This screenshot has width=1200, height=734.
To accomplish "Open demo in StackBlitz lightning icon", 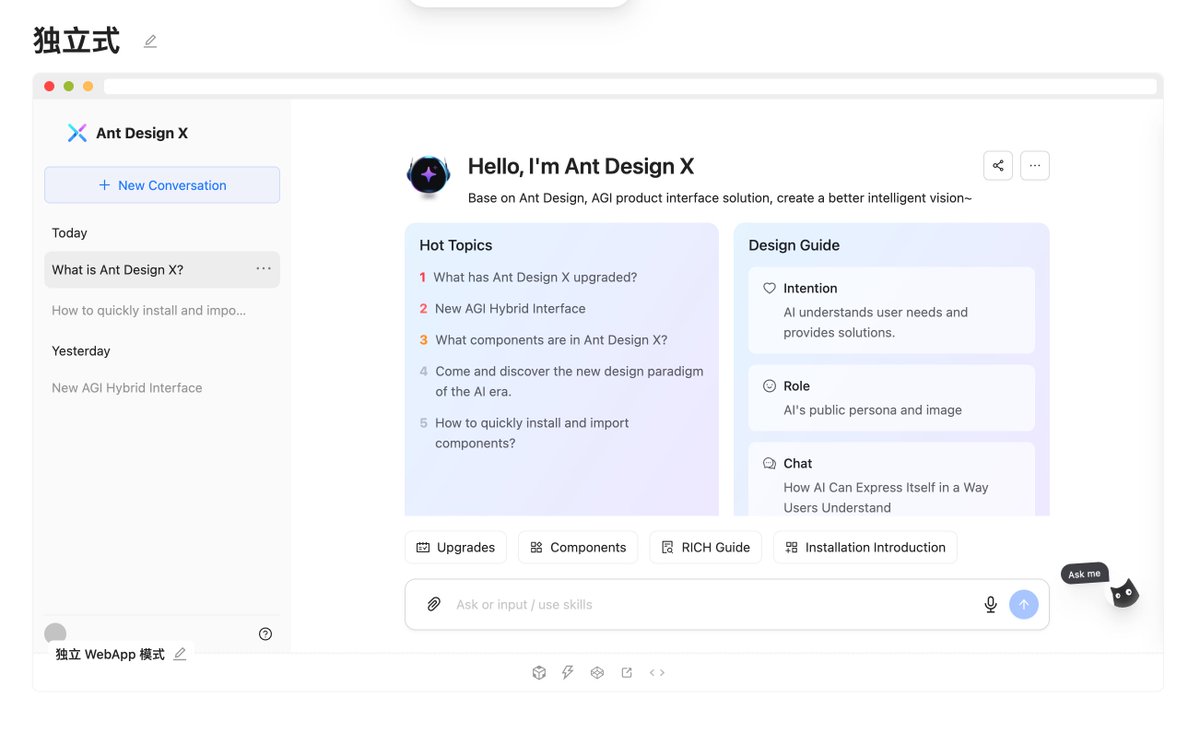I will click(x=568, y=672).
